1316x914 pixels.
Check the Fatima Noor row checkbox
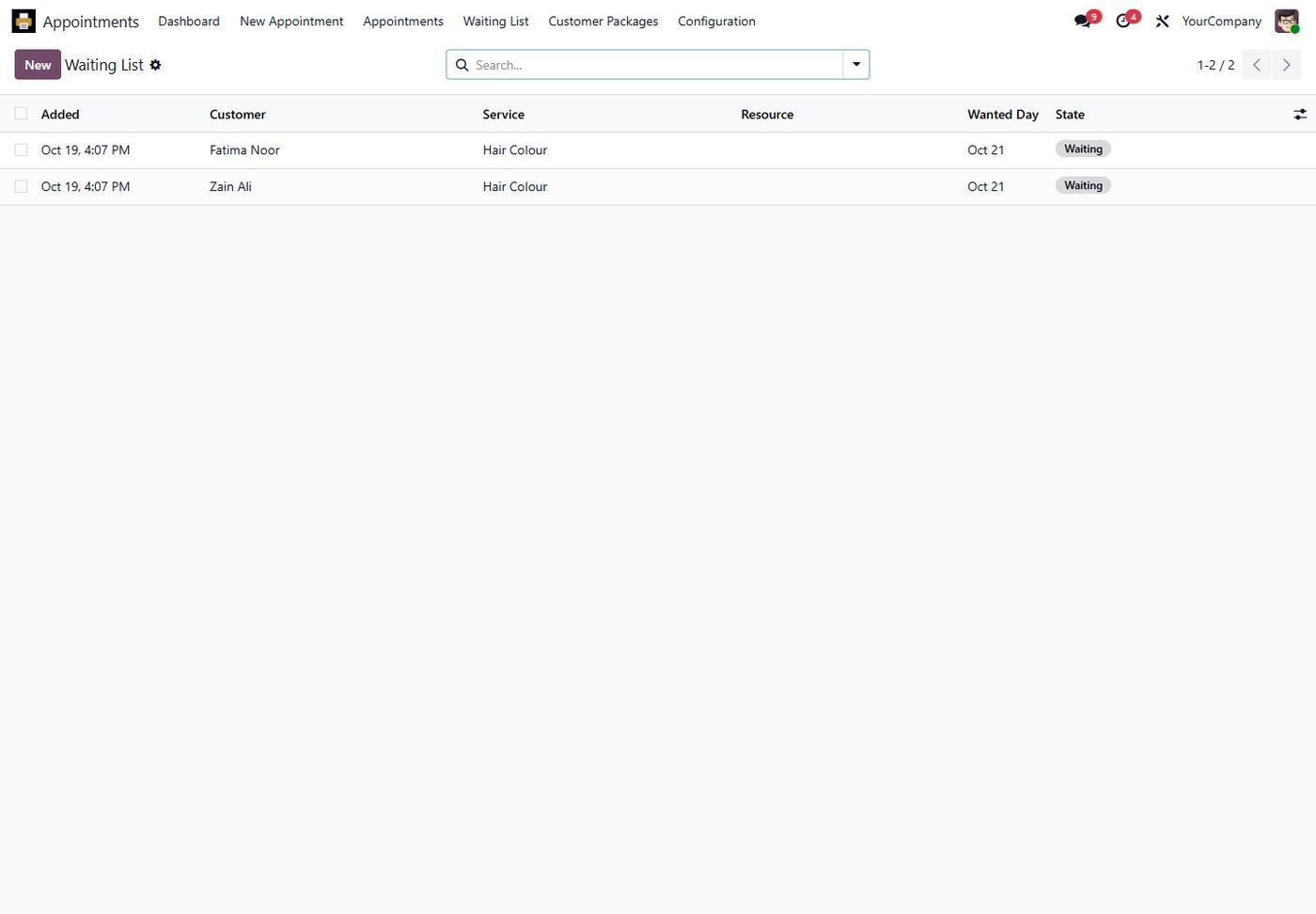coord(21,150)
